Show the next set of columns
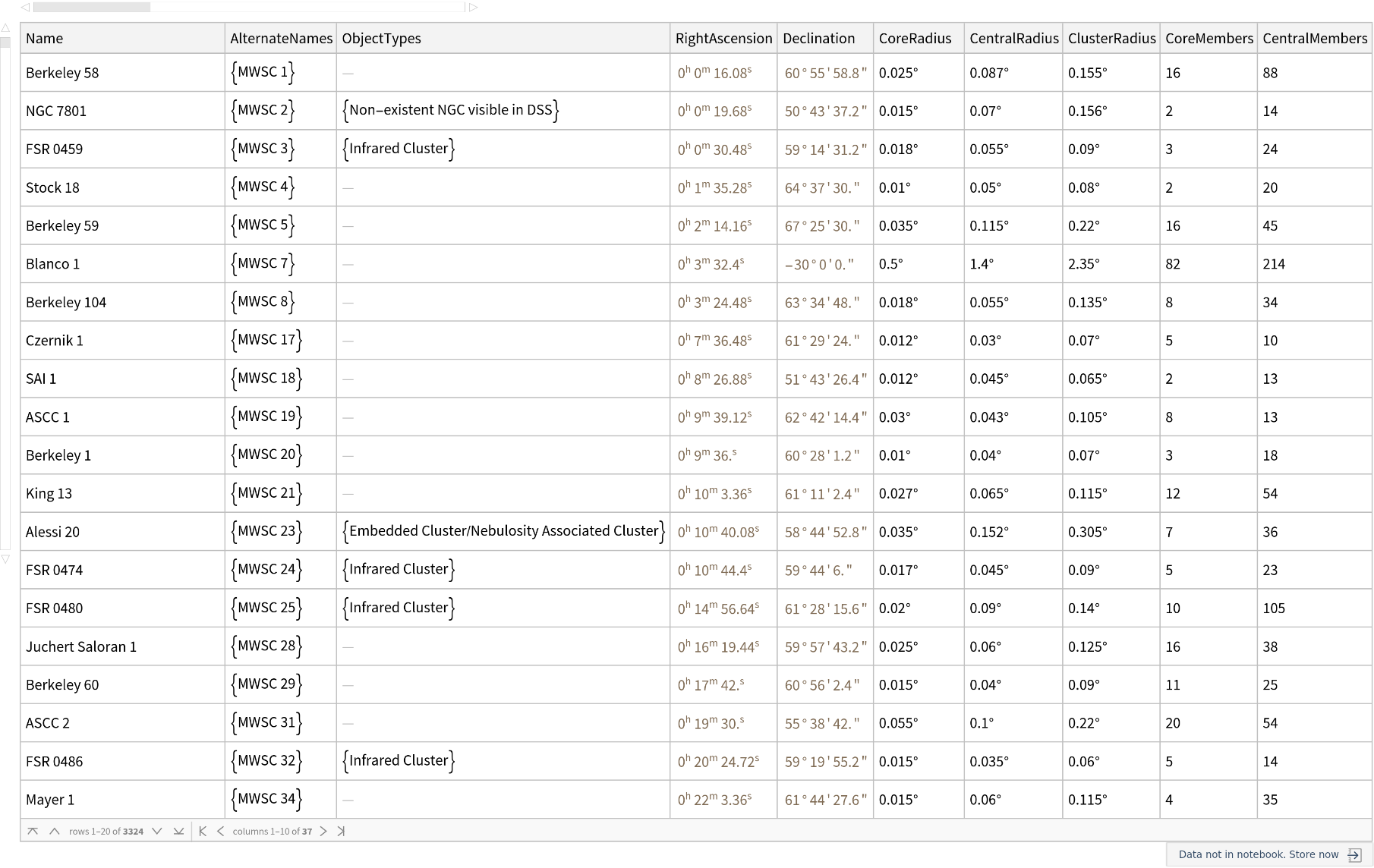 tap(323, 832)
